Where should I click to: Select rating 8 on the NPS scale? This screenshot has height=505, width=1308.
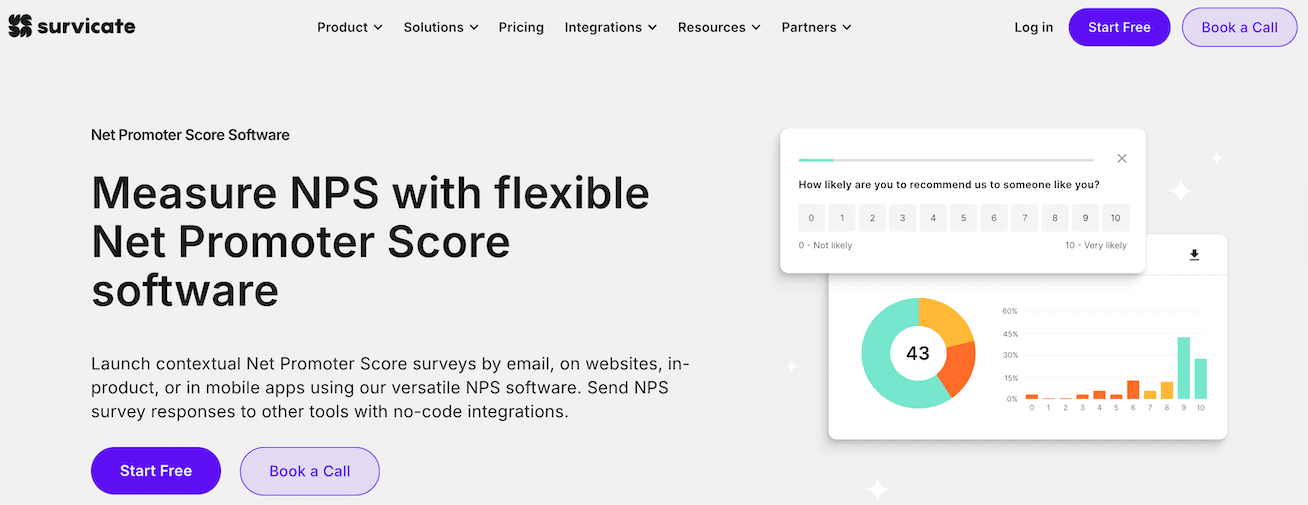click(1054, 218)
